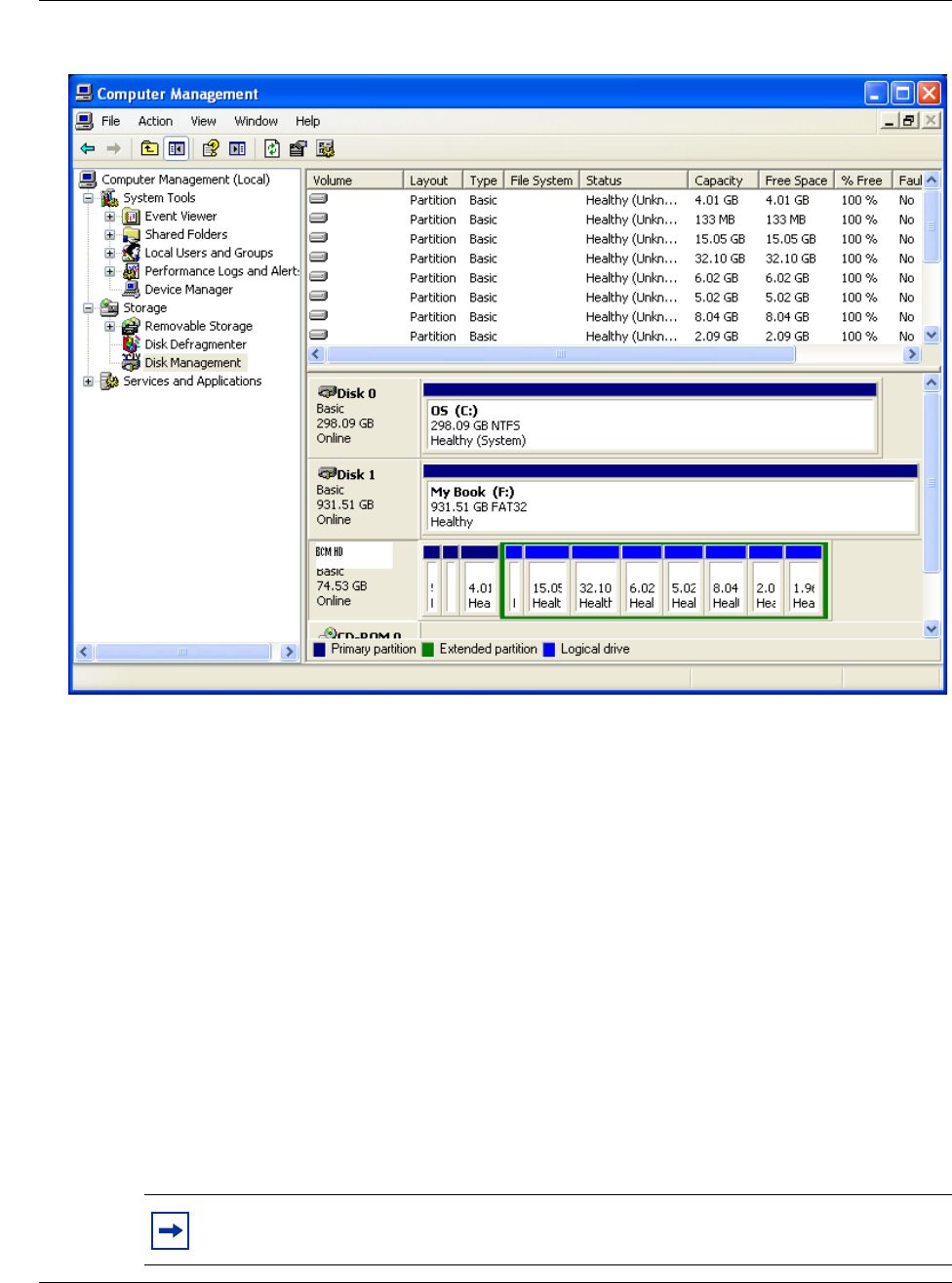
Task: Collapse the Storage tree node
Action: (x=88, y=307)
